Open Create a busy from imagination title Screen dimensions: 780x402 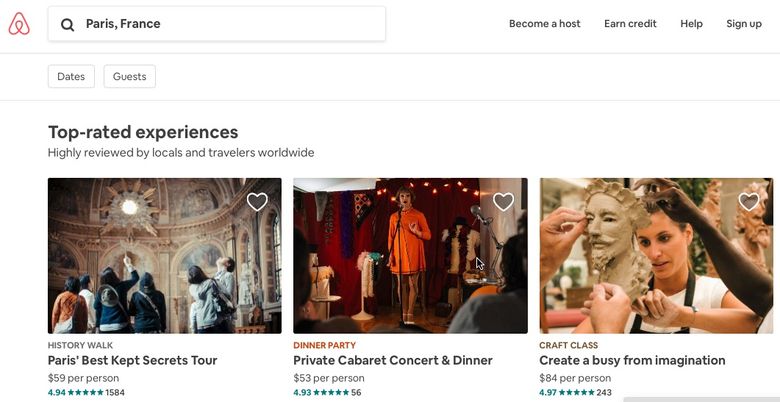tap(632, 361)
